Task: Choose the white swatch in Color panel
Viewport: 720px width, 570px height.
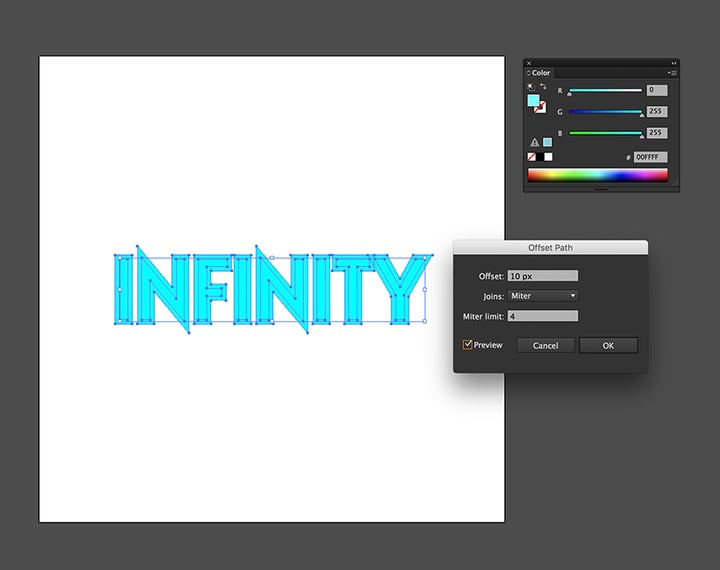Action: (x=548, y=157)
